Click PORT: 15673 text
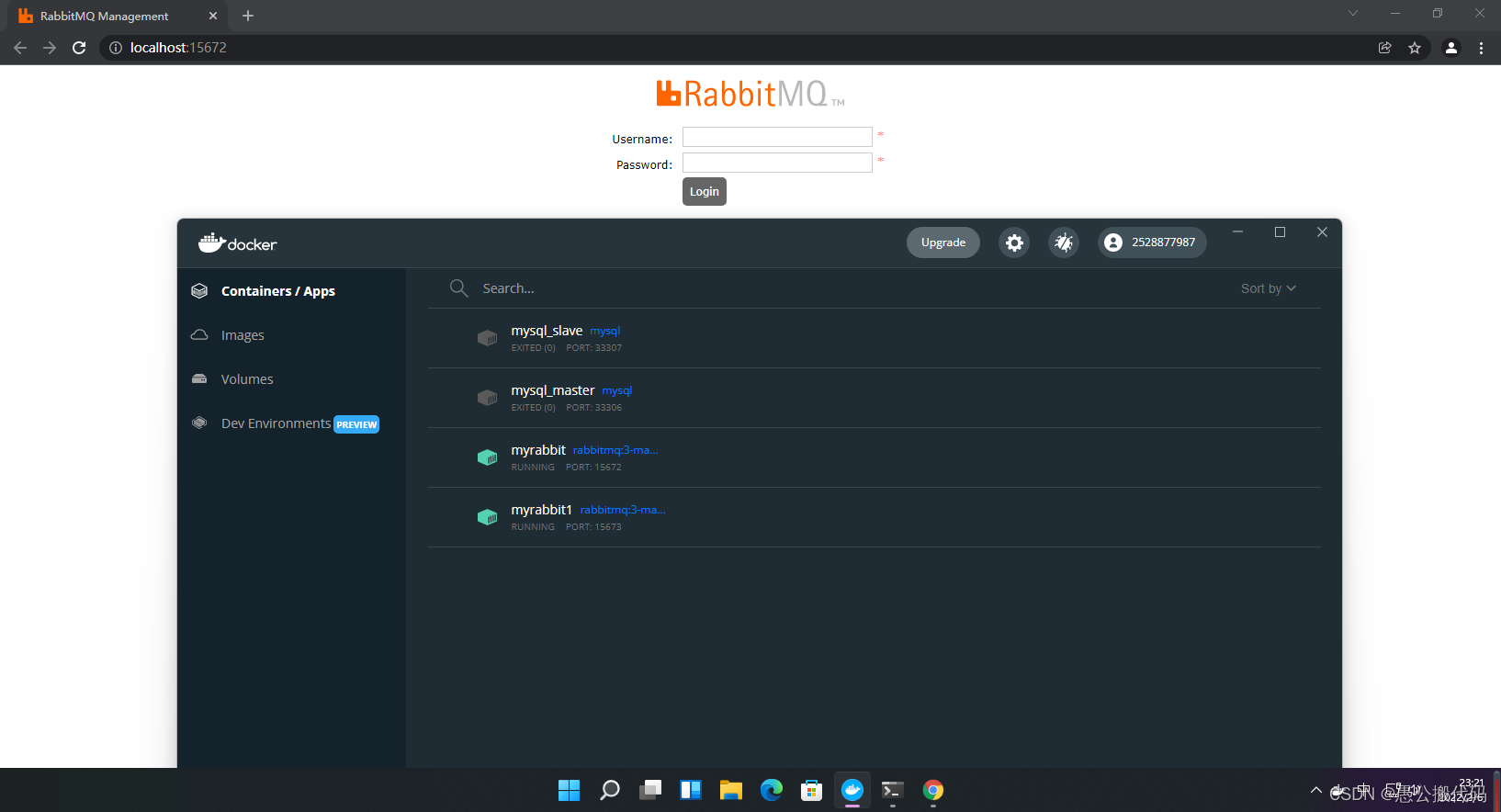 (x=593, y=527)
